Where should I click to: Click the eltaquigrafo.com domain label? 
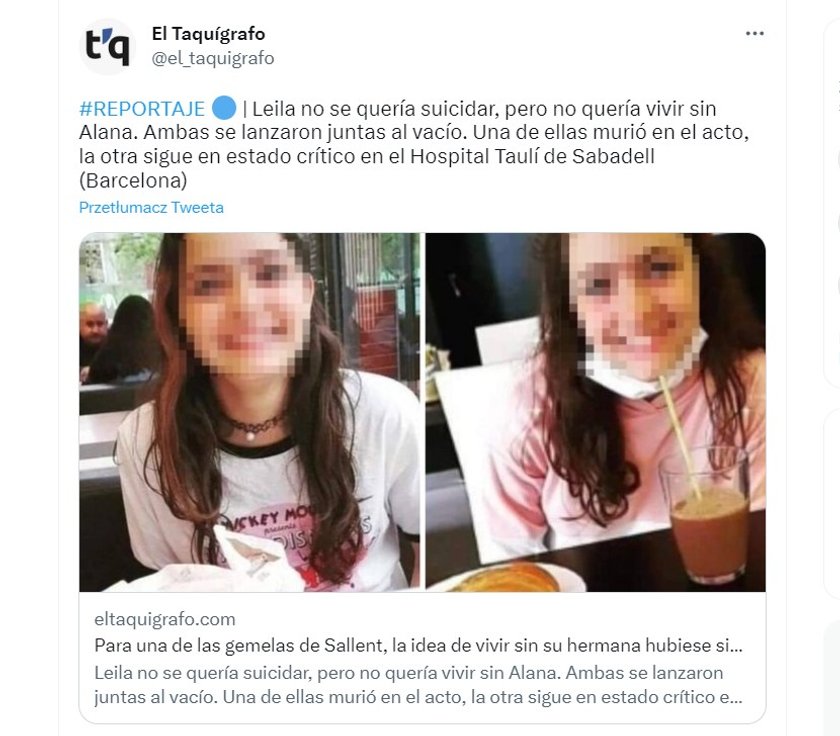click(164, 619)
